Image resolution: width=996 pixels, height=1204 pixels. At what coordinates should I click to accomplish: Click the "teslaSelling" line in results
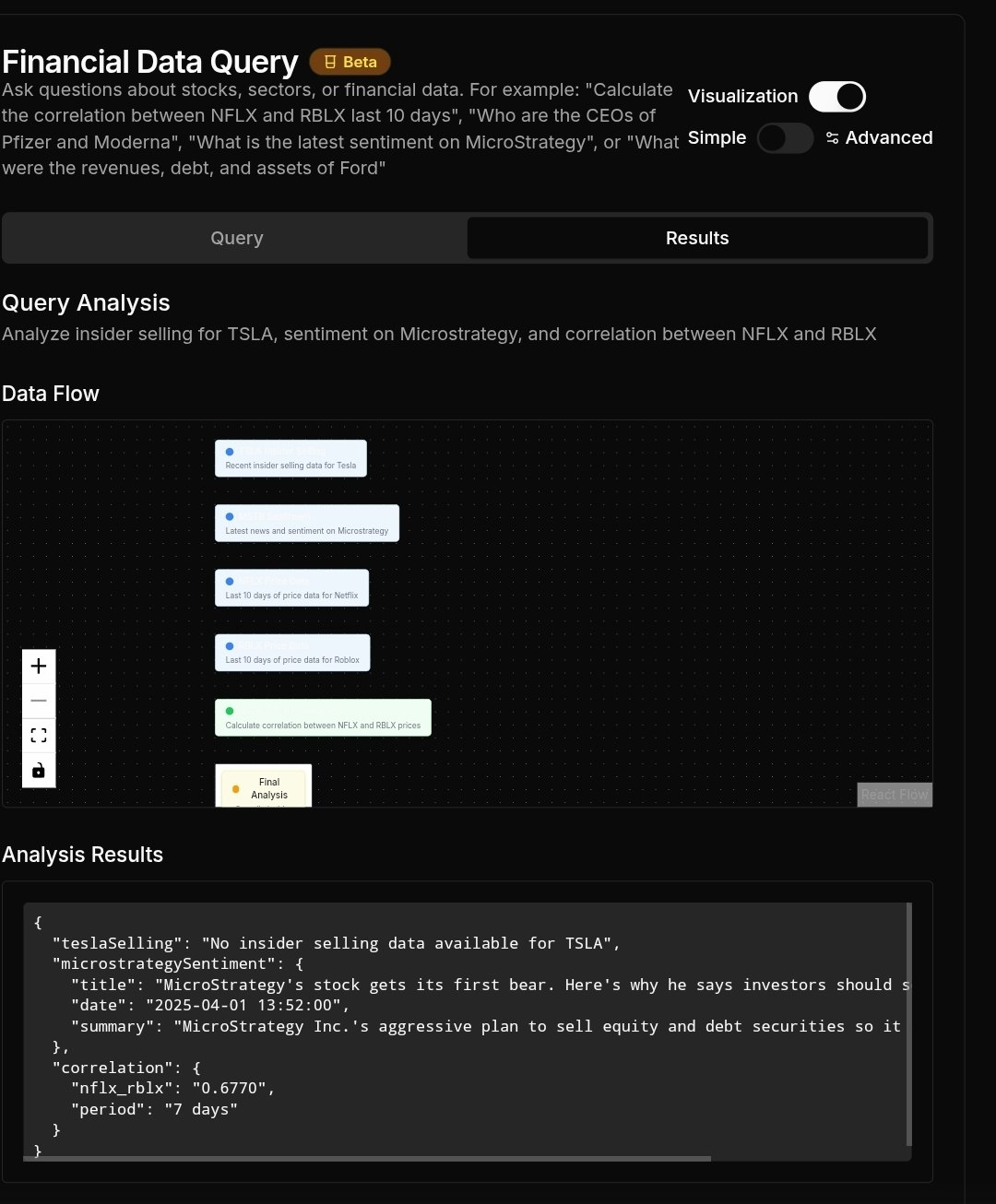point(337,943)
